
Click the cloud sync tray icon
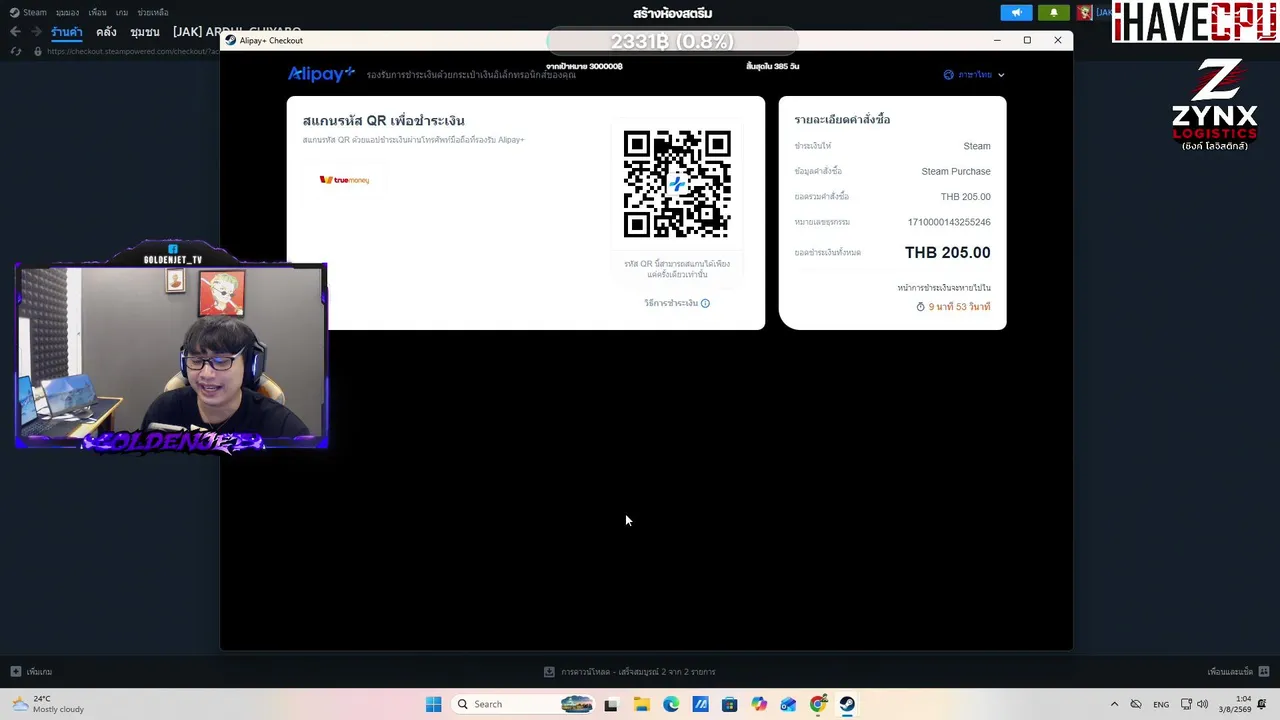(1136, 704)
